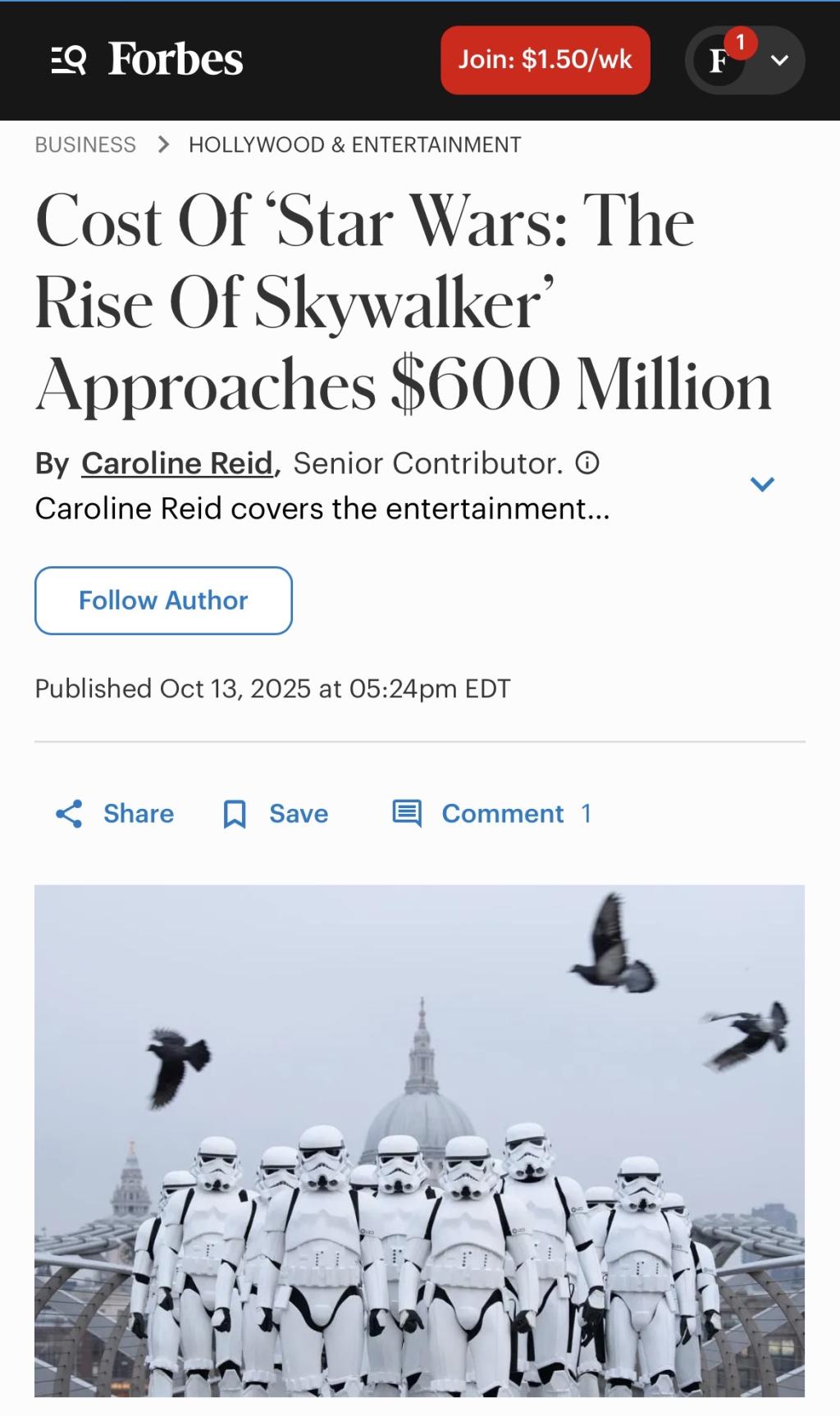Expand the author bio chevron
The height and width of the screenshot is (1416, 840).
pyautogui.click(x=762, y=484)
